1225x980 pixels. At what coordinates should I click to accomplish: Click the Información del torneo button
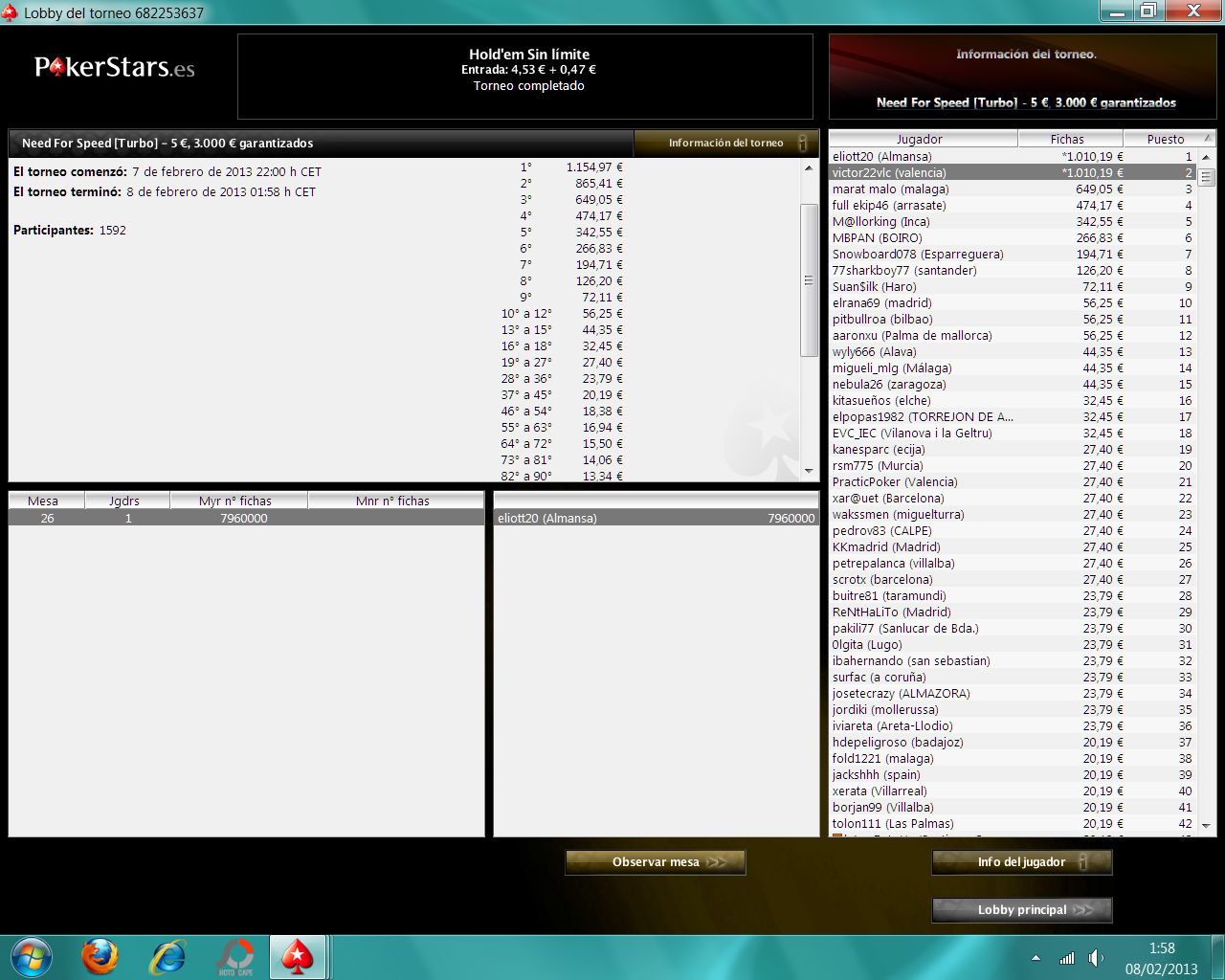726,143
